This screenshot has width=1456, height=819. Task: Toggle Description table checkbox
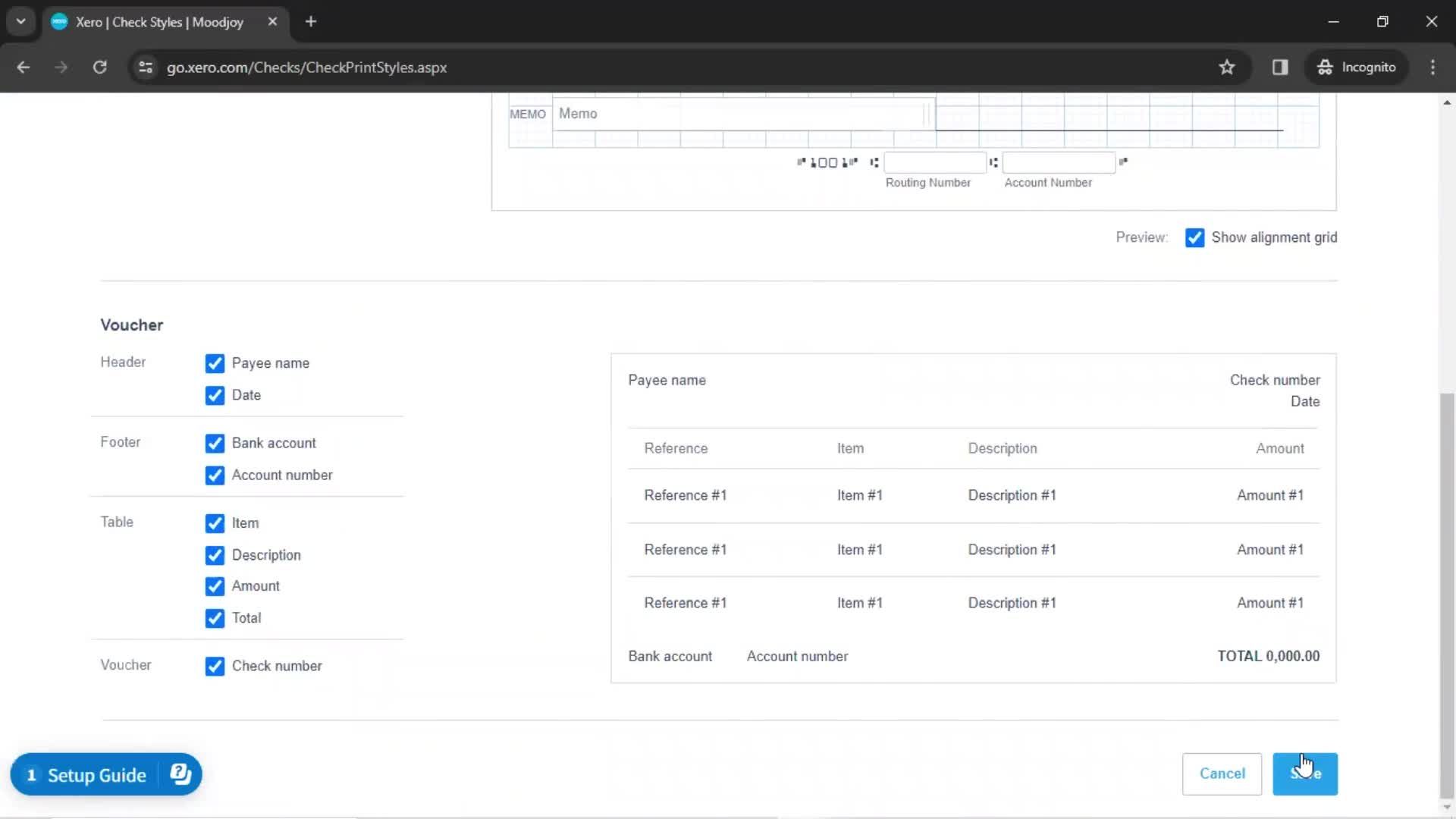click(x=215, y=555)
